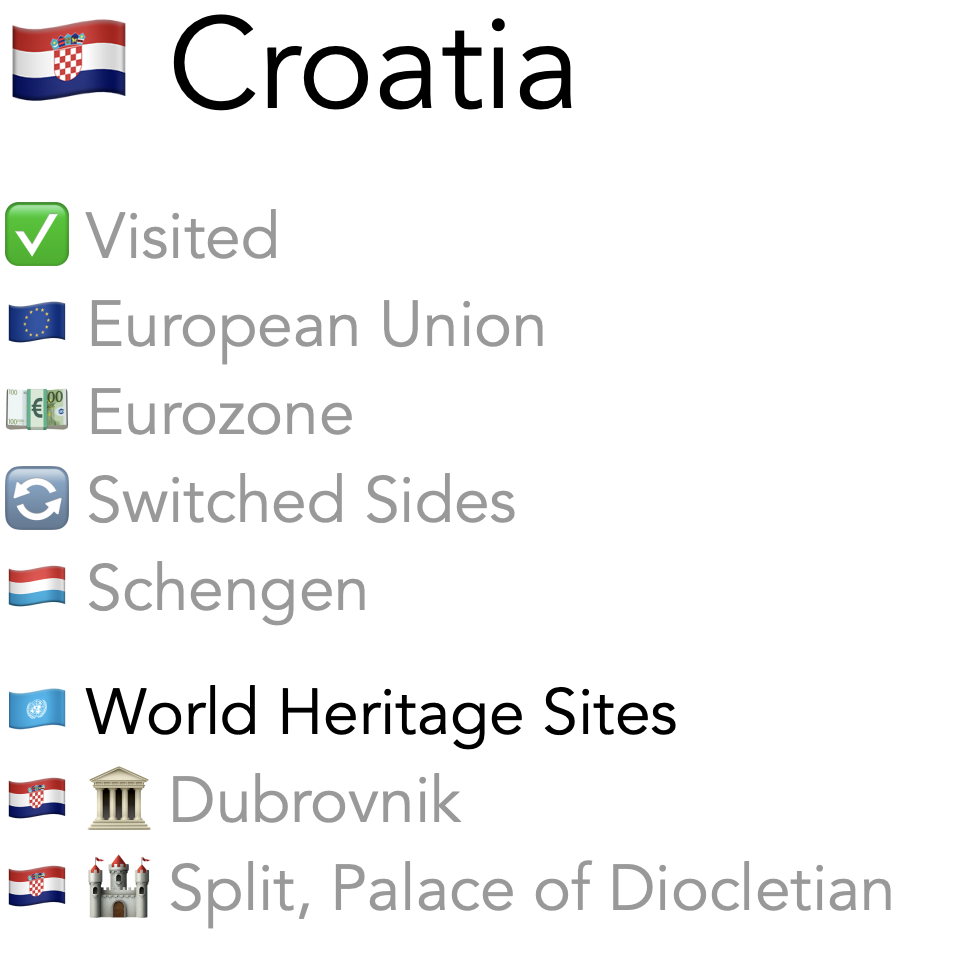Click the red-white-blue flag beside Schengen

(37, 587)
